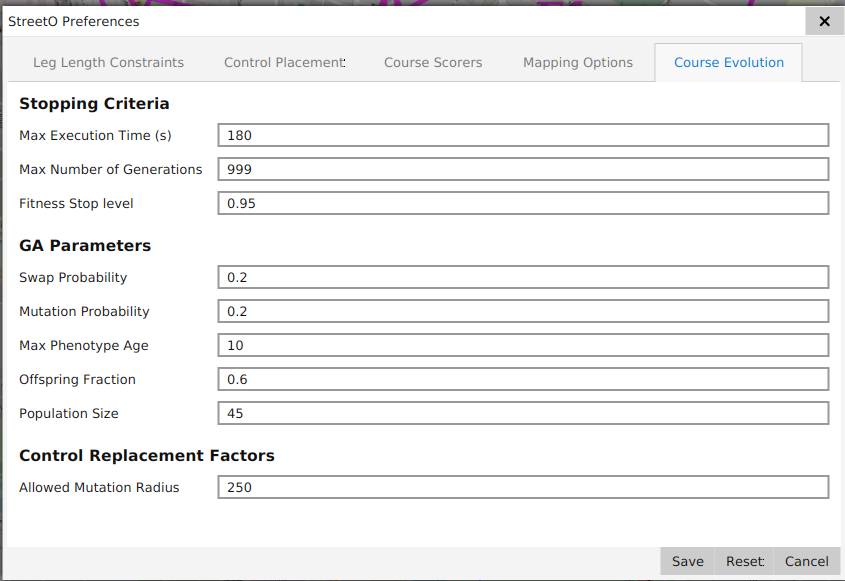Click the Allowed Mutation Radius field
Image resolution: width=845 pixels, height=581 pixels.
(523, 487)
